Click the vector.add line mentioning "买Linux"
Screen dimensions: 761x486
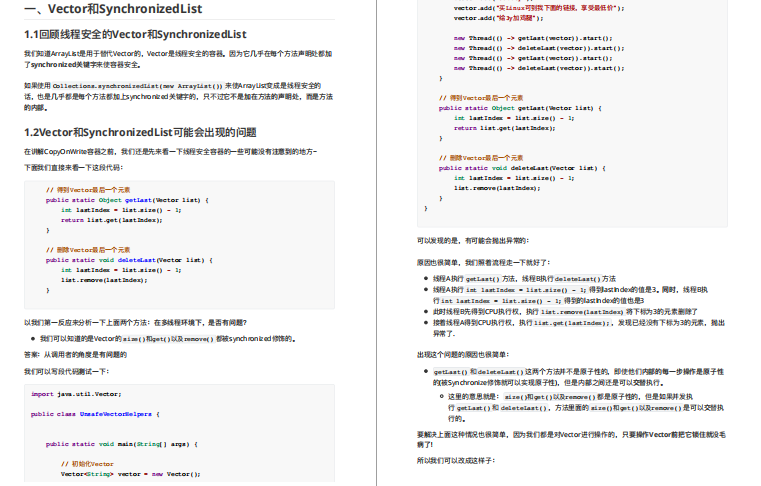click(x=539, y=8)
